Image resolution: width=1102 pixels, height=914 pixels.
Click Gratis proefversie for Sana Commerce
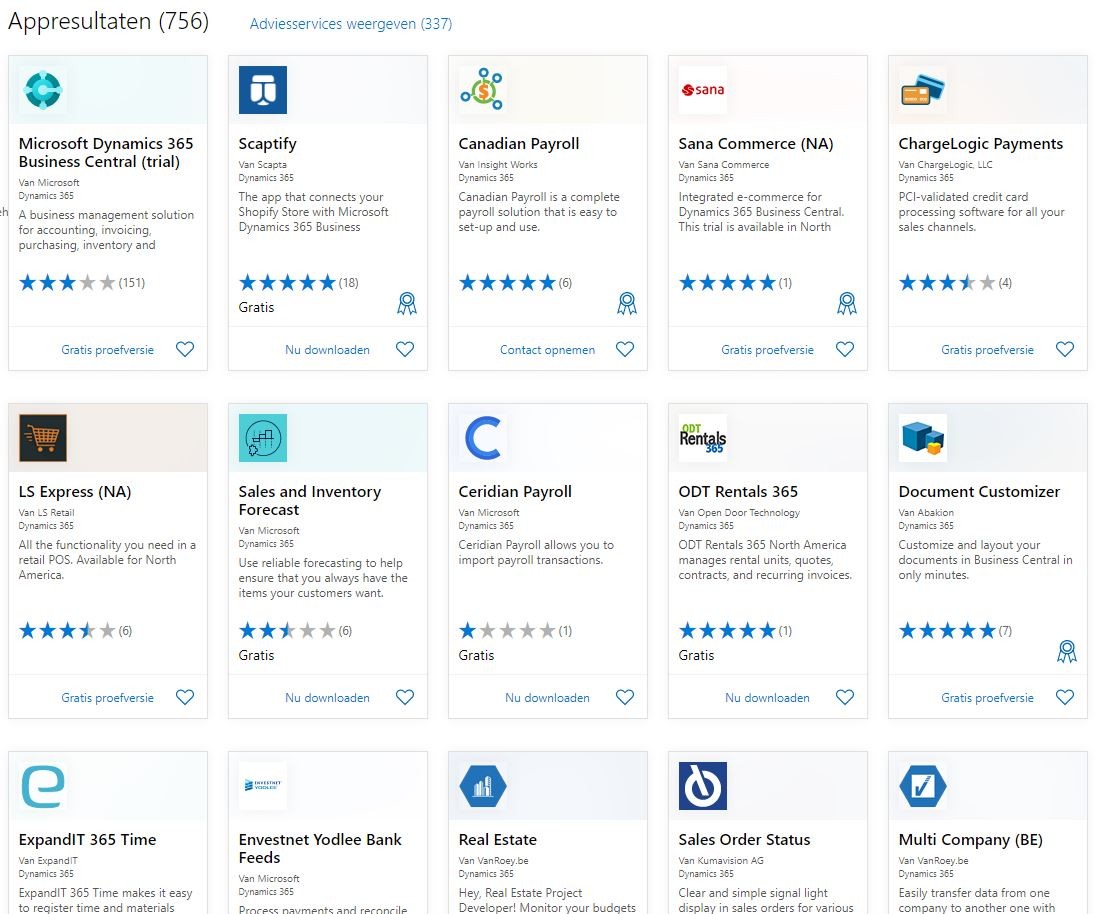point(767,350)
